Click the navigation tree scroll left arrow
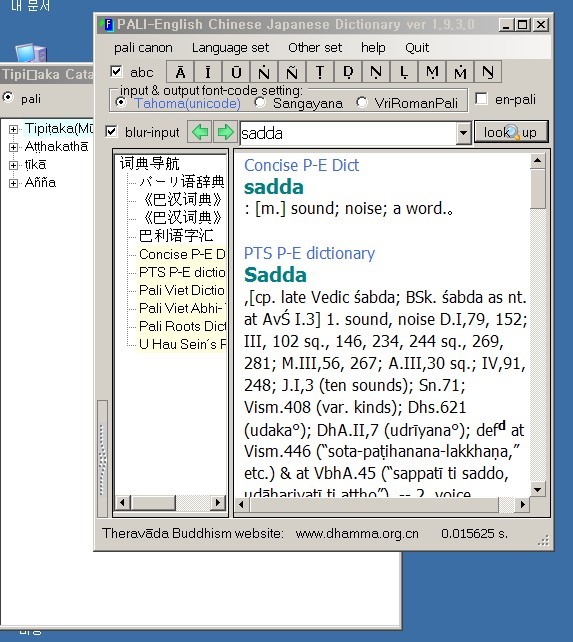573x642 pixels. click(x=122, y=502)
